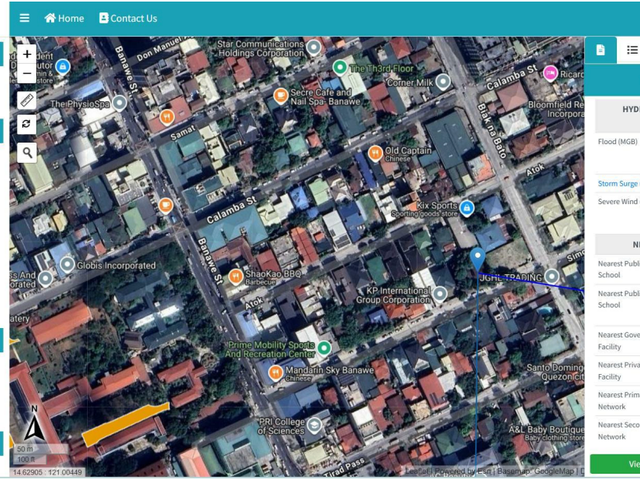This screenshot has width=640, height=480.
Task: Open the hamburger menu
Action: pyautogui.click(x=24, y=18)
